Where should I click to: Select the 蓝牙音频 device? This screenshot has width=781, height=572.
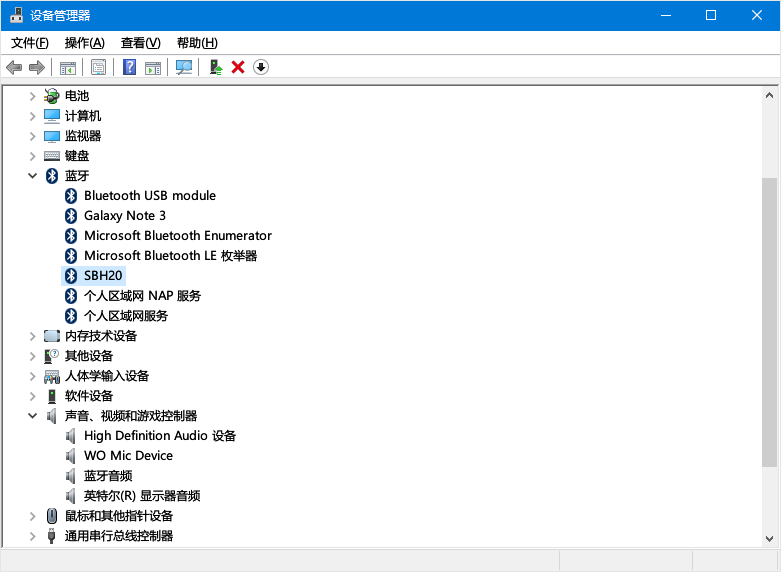(108, 476)
